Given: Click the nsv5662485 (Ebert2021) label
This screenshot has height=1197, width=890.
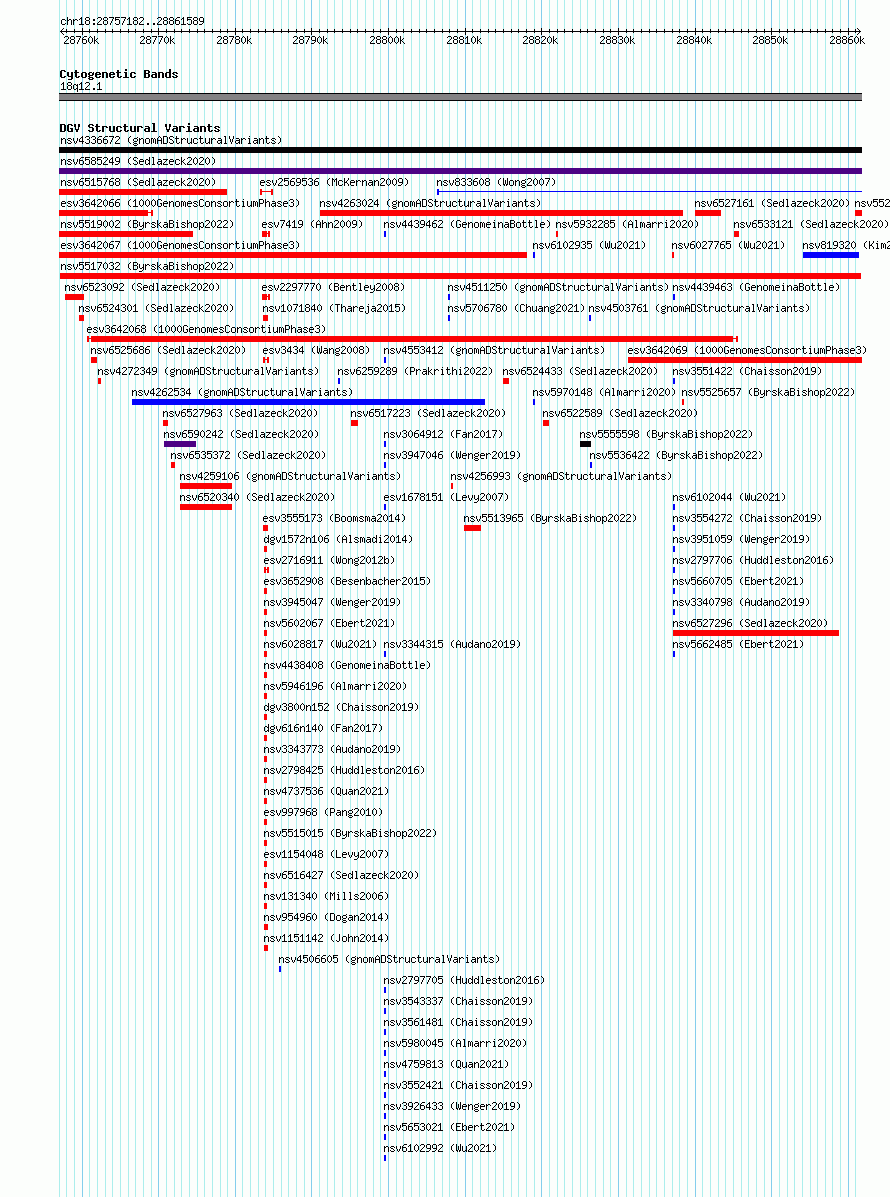Looking at the screenshot, I should (738, 644).
